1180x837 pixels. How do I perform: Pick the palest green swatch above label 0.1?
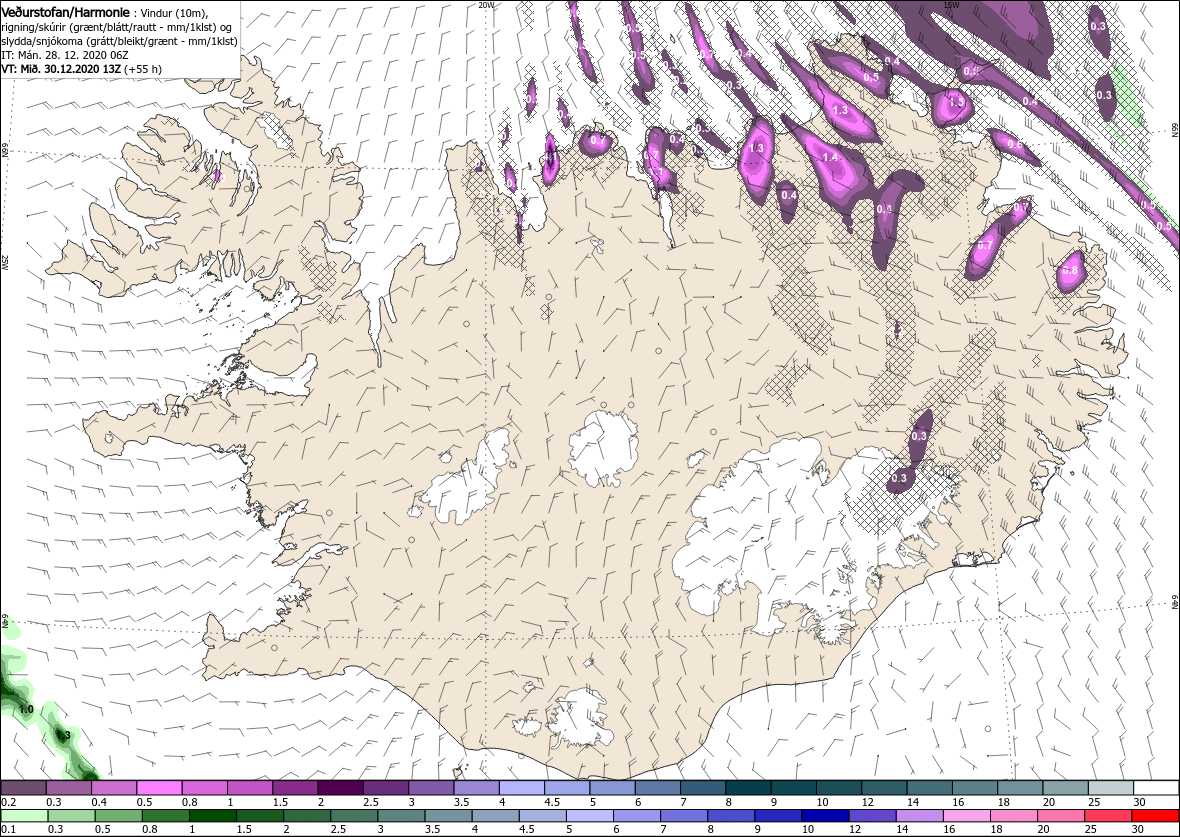pos(23,816)
